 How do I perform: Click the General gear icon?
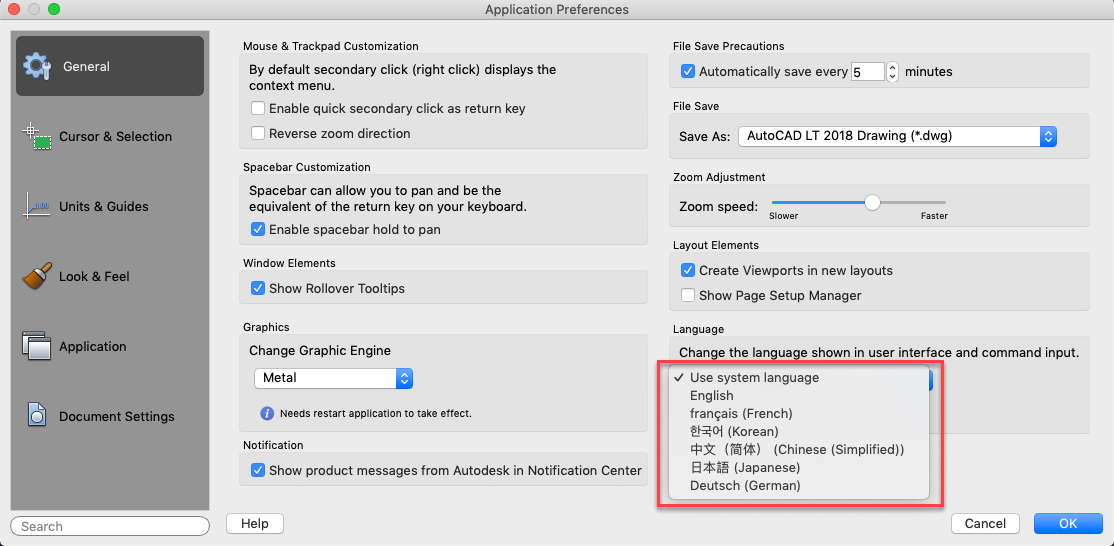pyautogui.click(x=37, y=66)
